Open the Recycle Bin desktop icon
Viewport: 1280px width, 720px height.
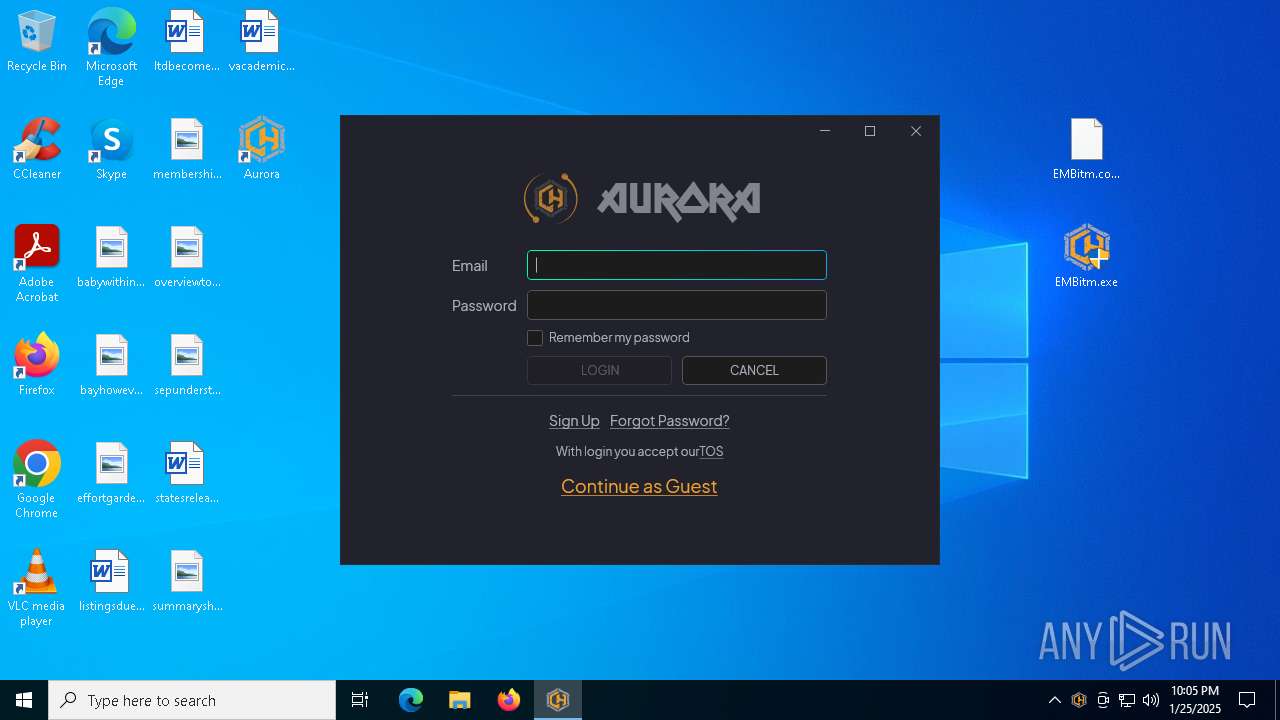(37, 42)
